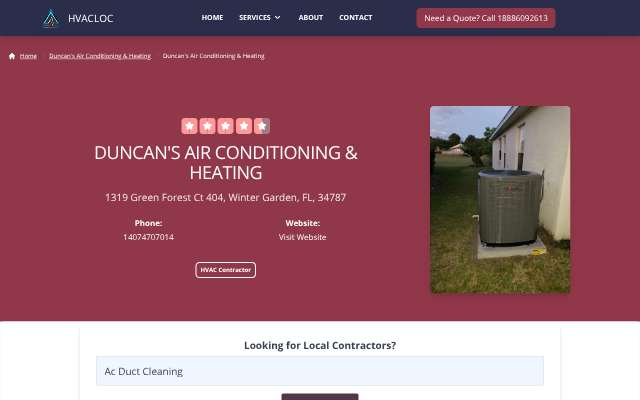The width and height of the screenshot is (640, 400).
Task: Click the Ac Duct Cleaning input field
Action: 320,371
